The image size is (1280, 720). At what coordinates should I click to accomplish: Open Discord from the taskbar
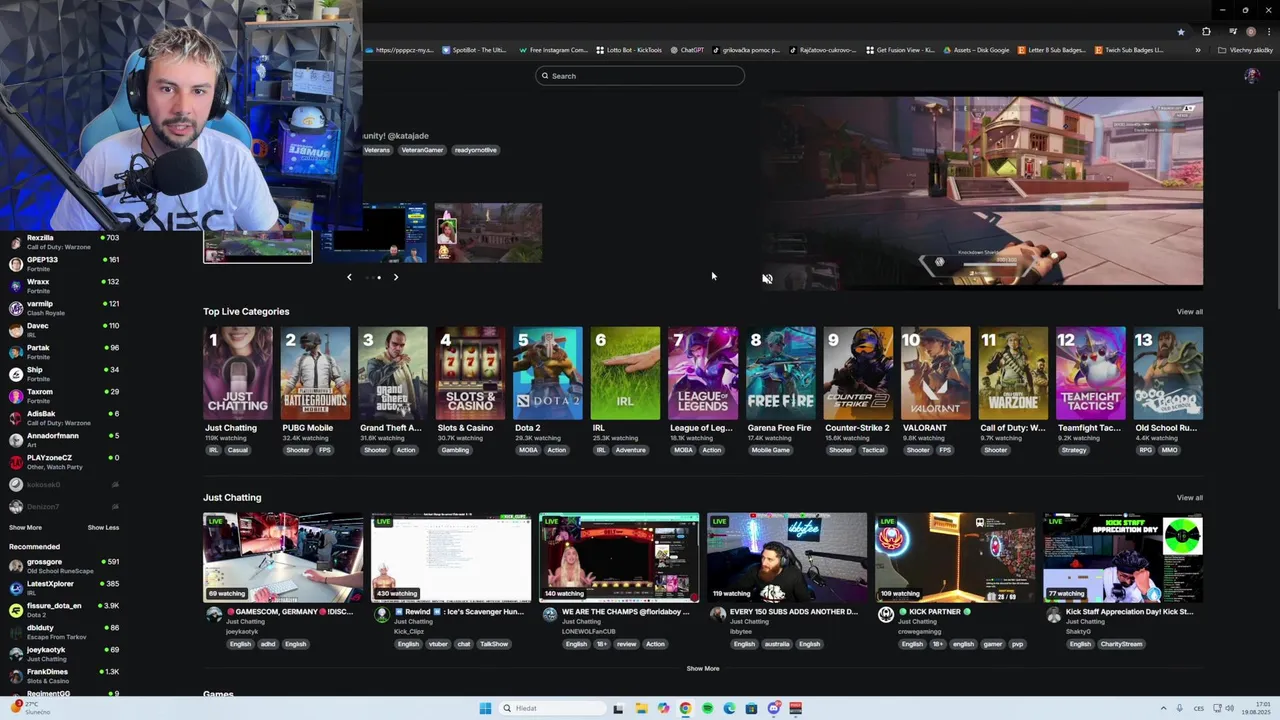tap(773, 708)
